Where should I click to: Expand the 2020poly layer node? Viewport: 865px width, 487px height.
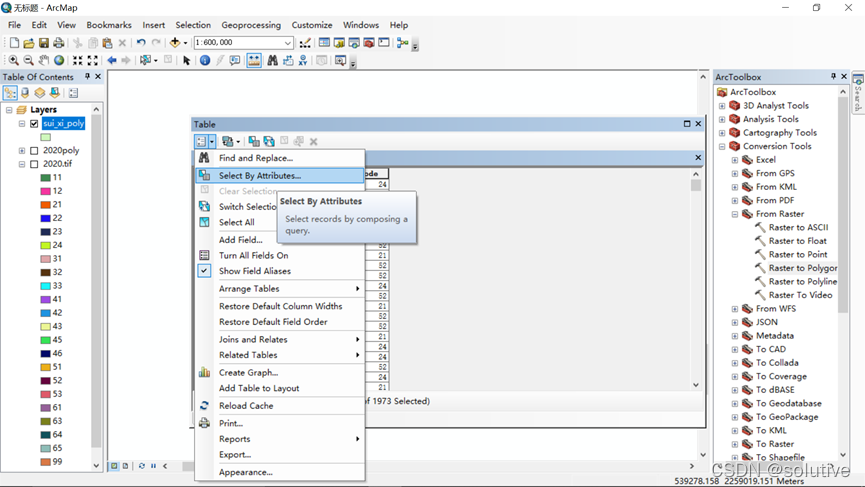tap(22, 151)
